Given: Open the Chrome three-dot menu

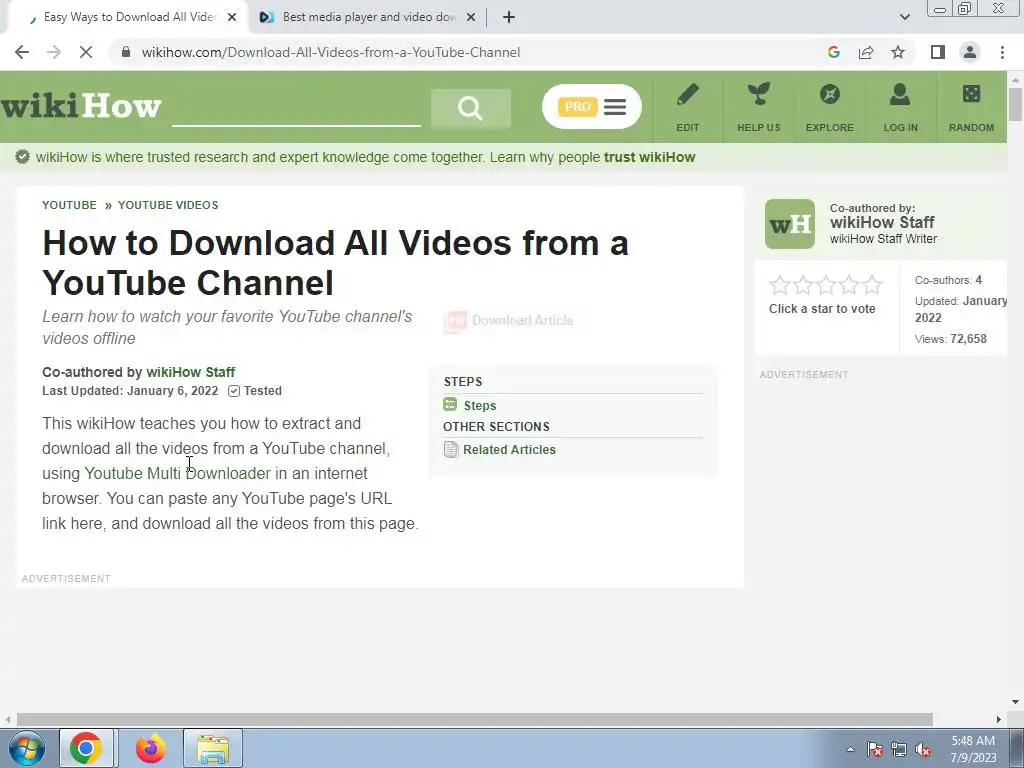Looking at the screenshot, I should (x=1002, y=52).
